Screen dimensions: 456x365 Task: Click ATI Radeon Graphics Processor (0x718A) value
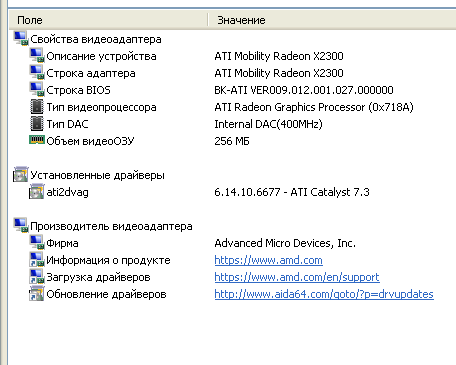click(314, 107)
